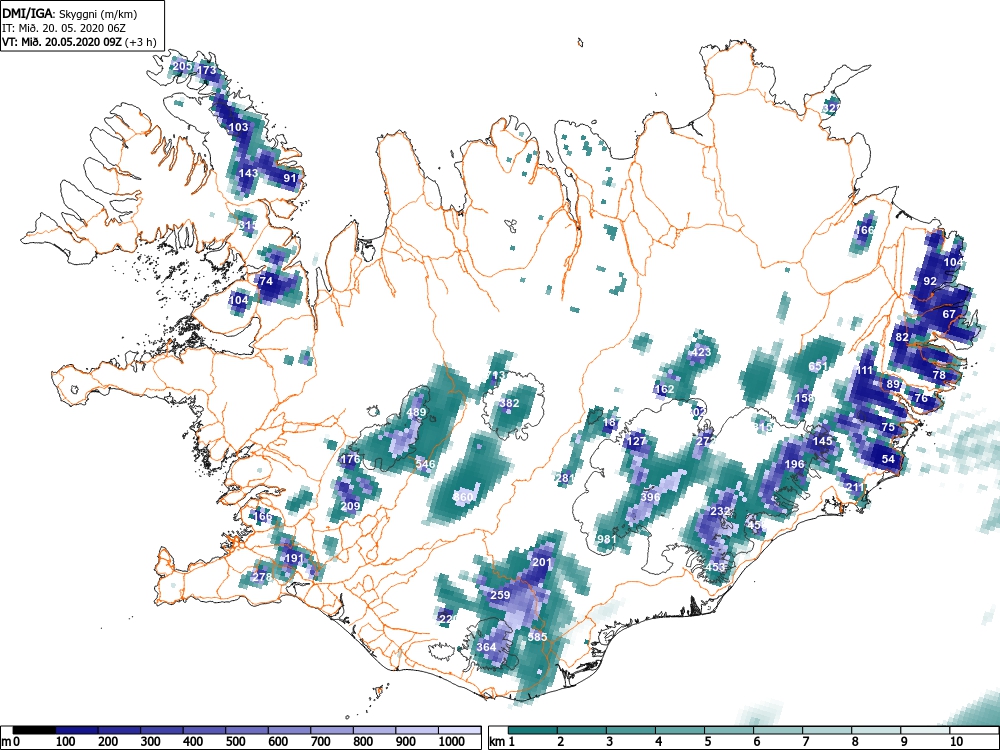Click the visibility value 162
1000x750 pixels.
point(664,389)
